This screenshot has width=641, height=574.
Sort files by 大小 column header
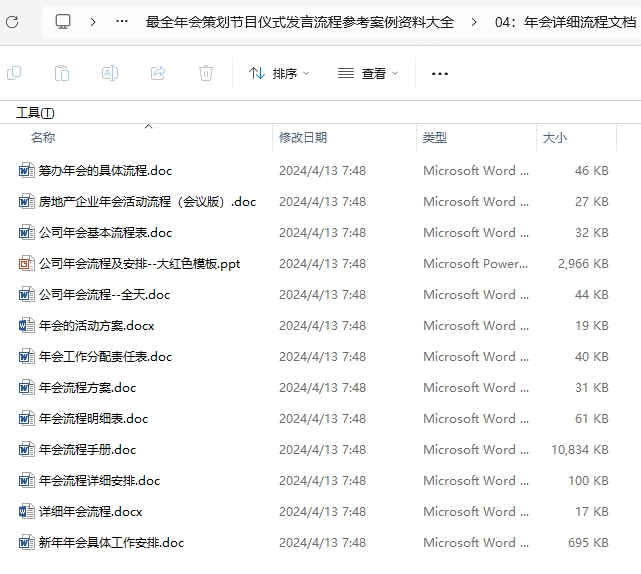pos(554,138)
